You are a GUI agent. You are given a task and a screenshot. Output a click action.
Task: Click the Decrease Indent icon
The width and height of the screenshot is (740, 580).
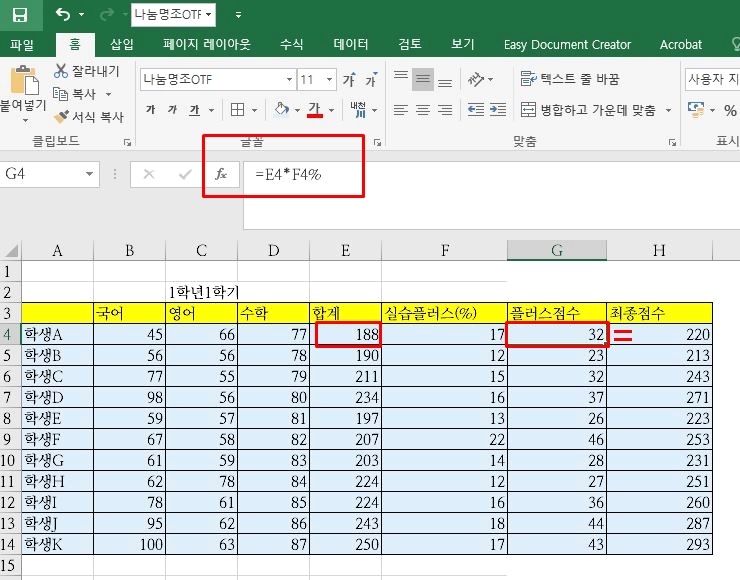(x=476, y=110)
